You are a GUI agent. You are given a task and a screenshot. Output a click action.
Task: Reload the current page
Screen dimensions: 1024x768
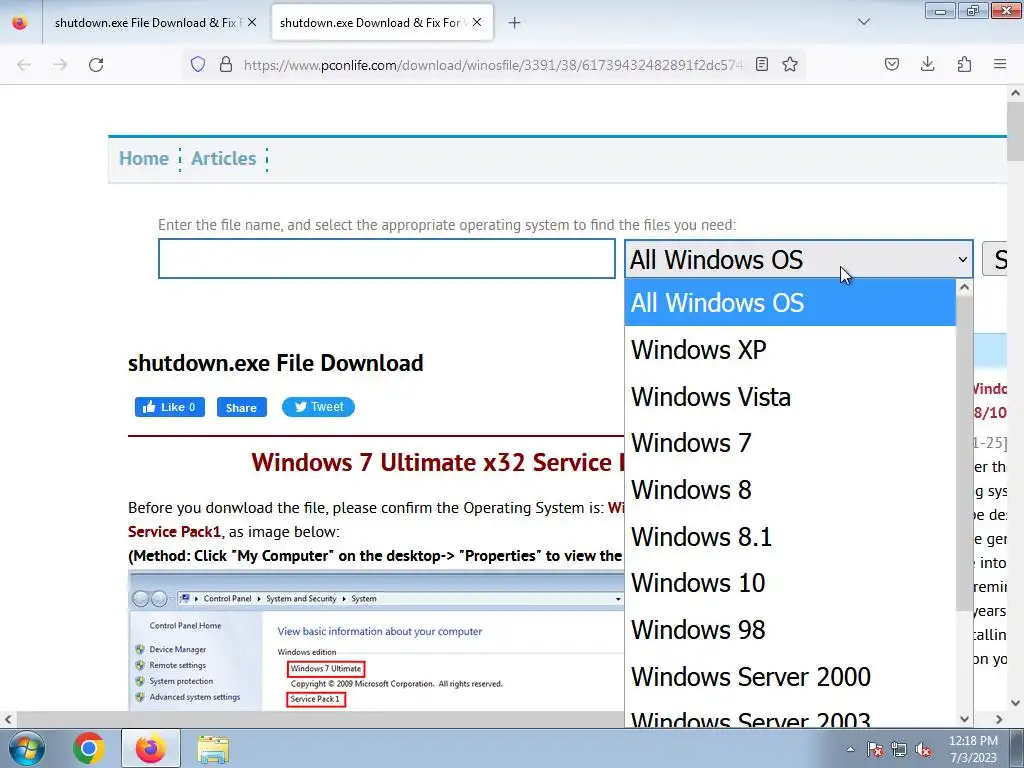click(96, 65)
